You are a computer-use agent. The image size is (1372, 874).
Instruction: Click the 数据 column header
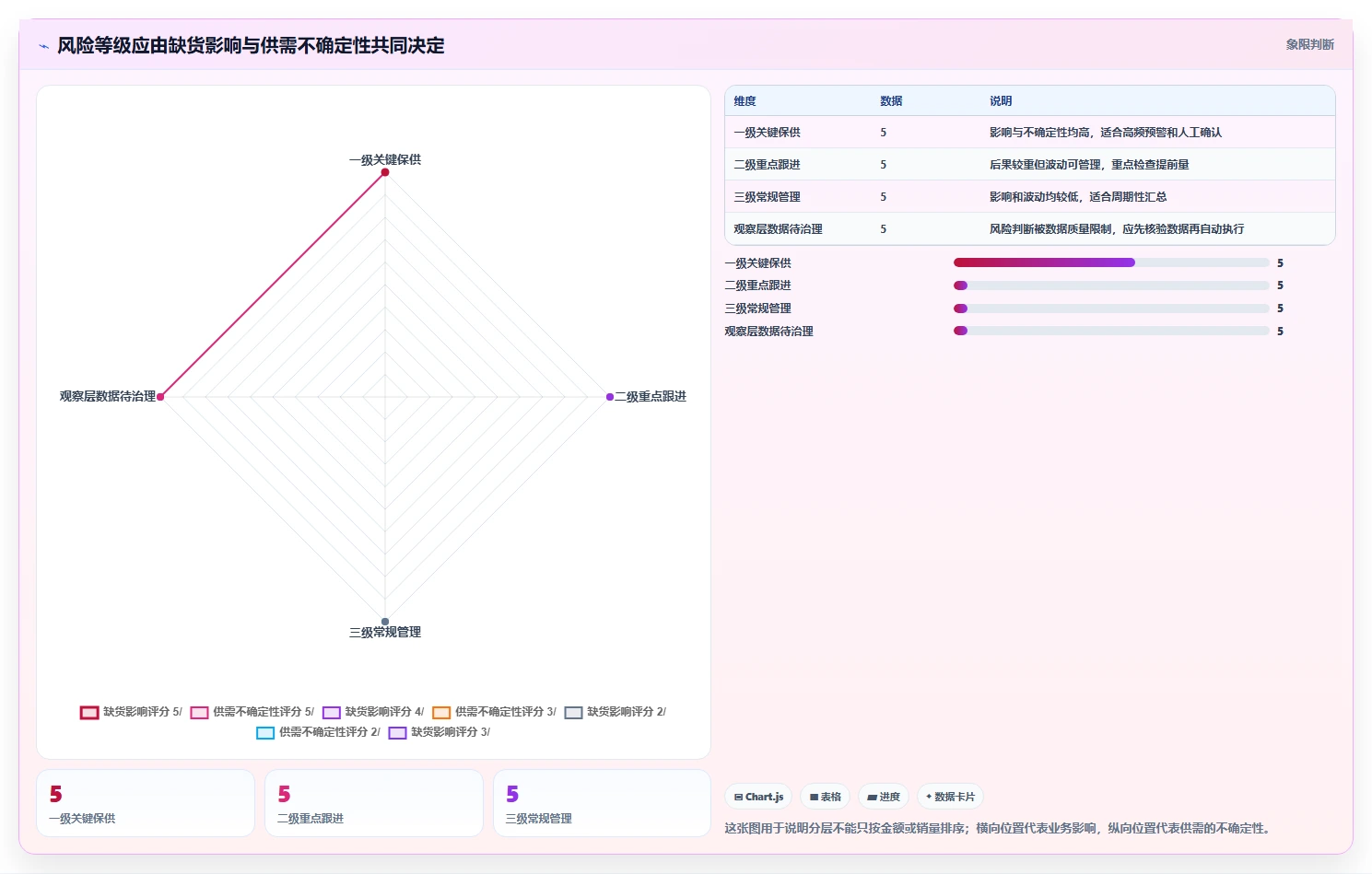click(x=891, y=101)
